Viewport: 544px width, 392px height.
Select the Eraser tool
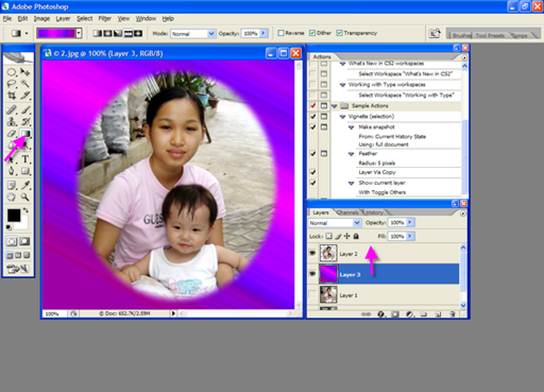(x=11, y=134)
